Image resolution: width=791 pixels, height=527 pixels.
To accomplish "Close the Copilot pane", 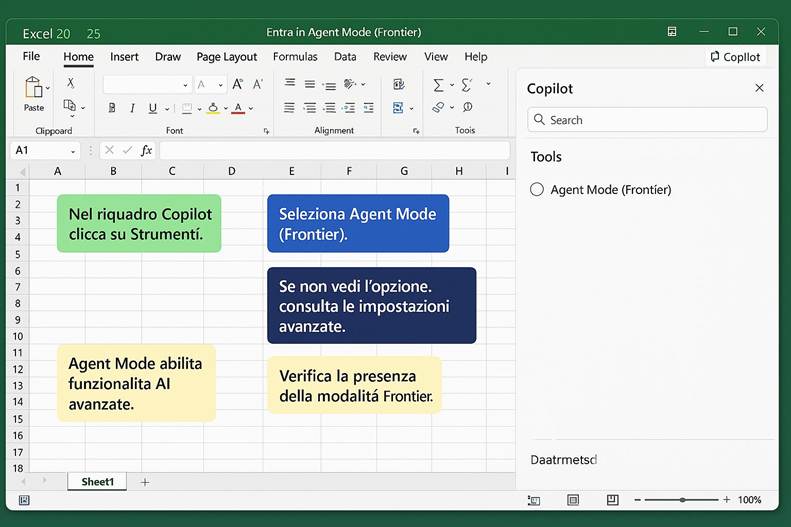I will 759,88.
